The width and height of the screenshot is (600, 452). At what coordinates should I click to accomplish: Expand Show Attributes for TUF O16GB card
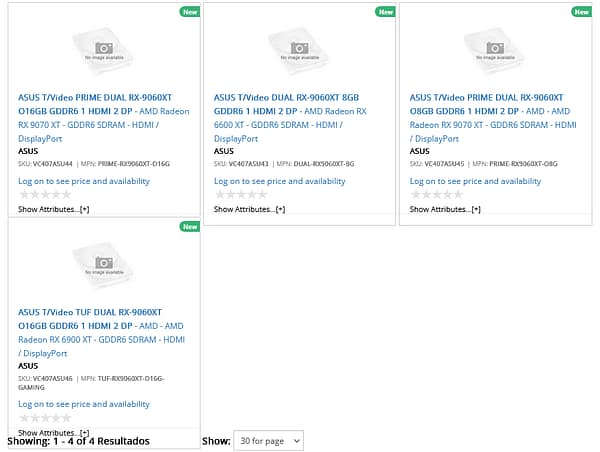click(x=54, y=432)
